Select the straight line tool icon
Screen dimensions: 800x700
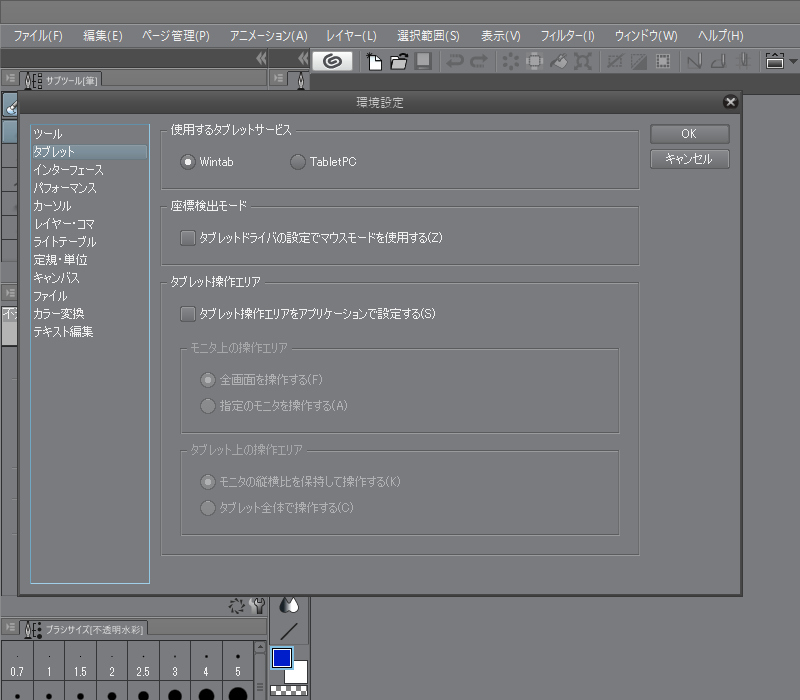tap(289, 631)
